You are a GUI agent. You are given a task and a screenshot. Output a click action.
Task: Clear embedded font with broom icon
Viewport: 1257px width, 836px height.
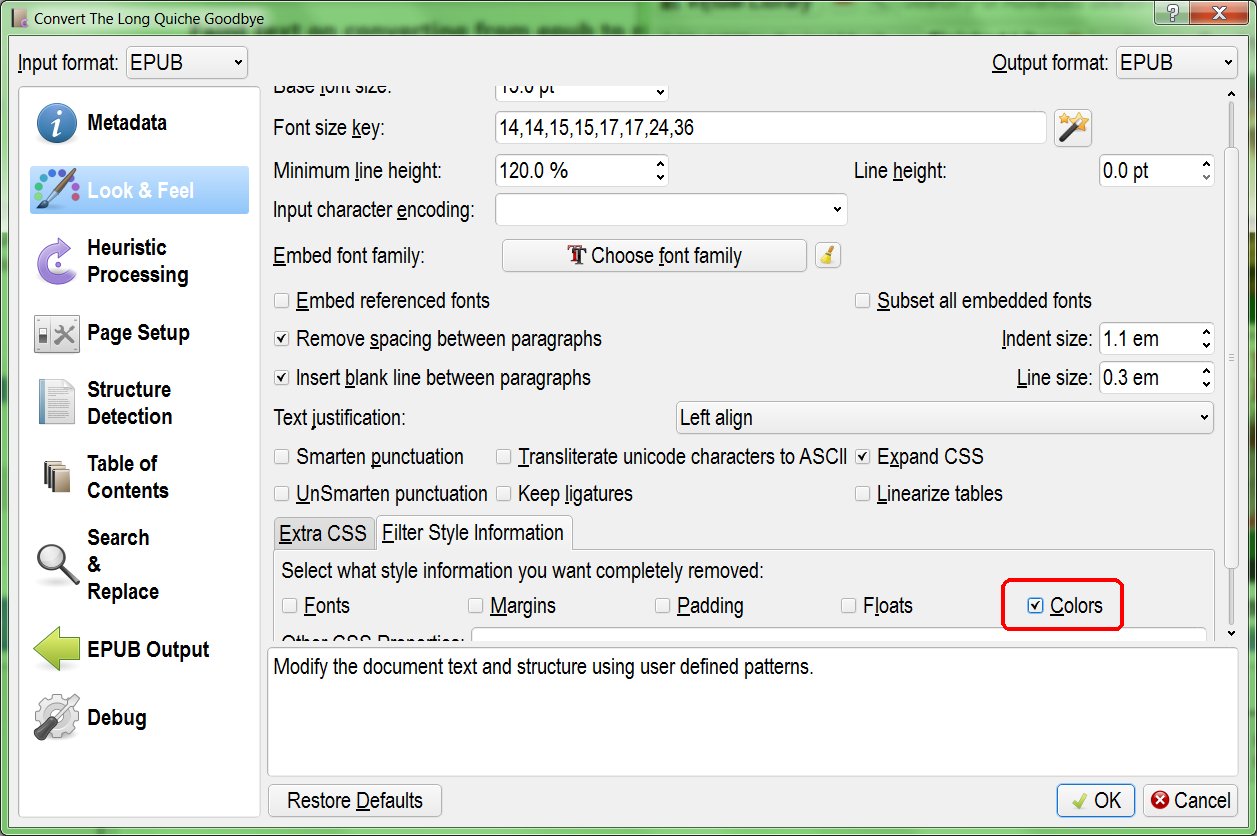point(827,255)
